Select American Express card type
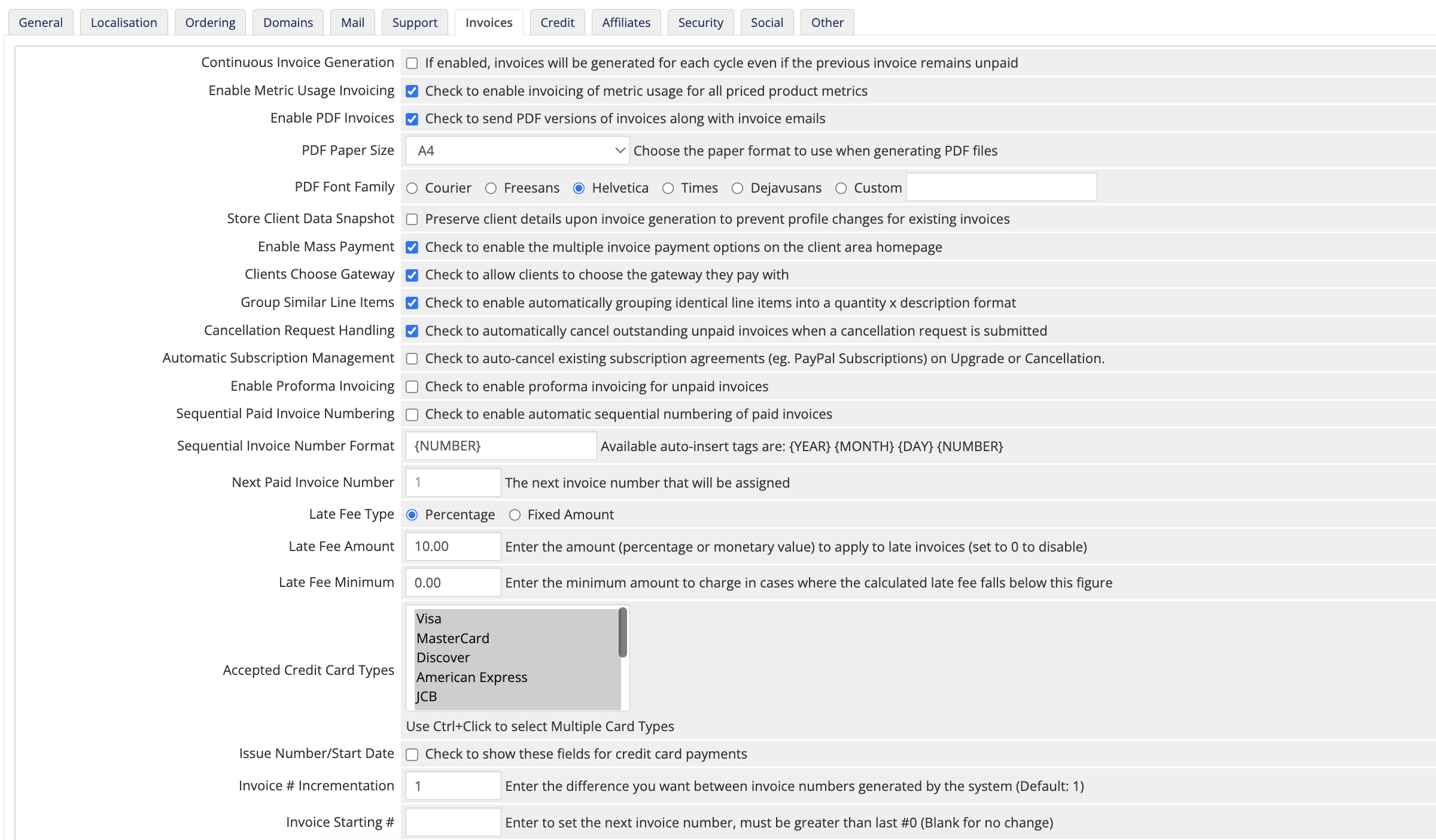The height and width of the screenshot is (840, 1436). (517, 677)
